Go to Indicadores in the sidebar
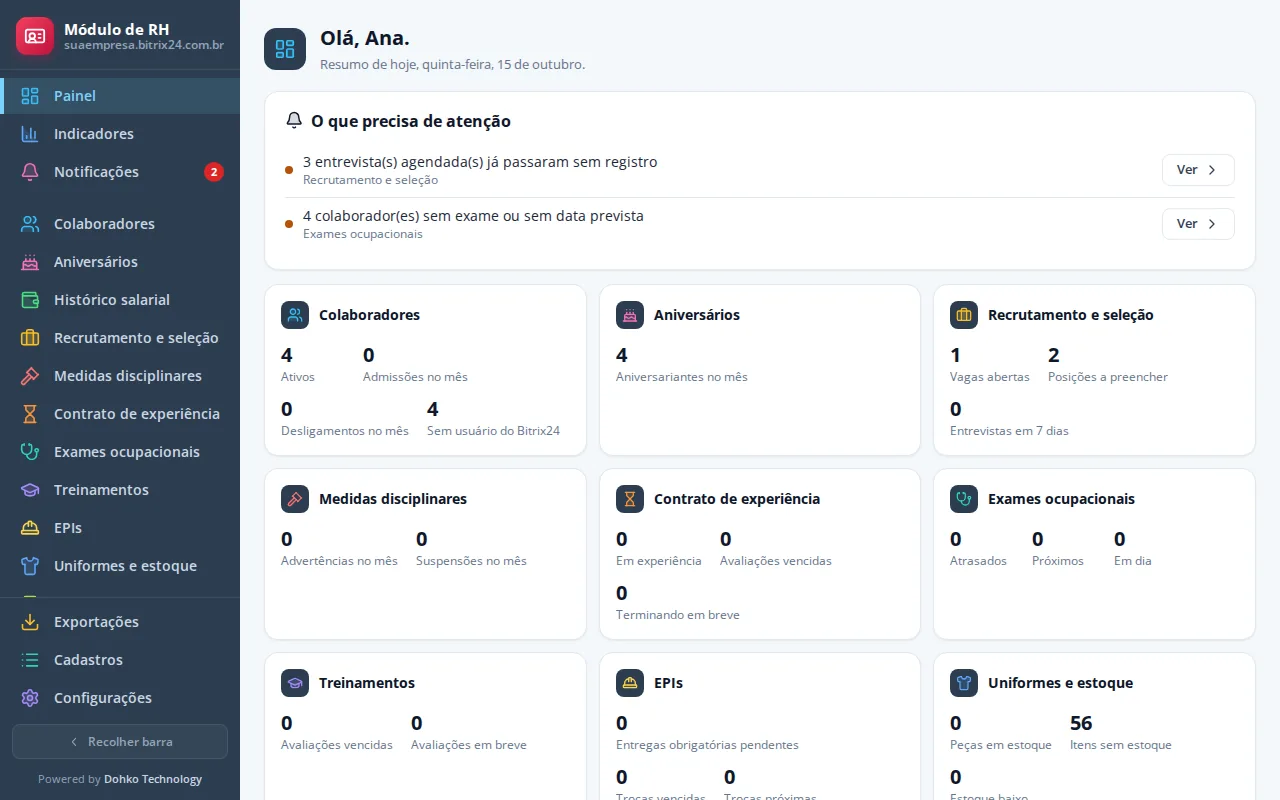Viewport: 1280px width, 800px height. tap(120, 134)
